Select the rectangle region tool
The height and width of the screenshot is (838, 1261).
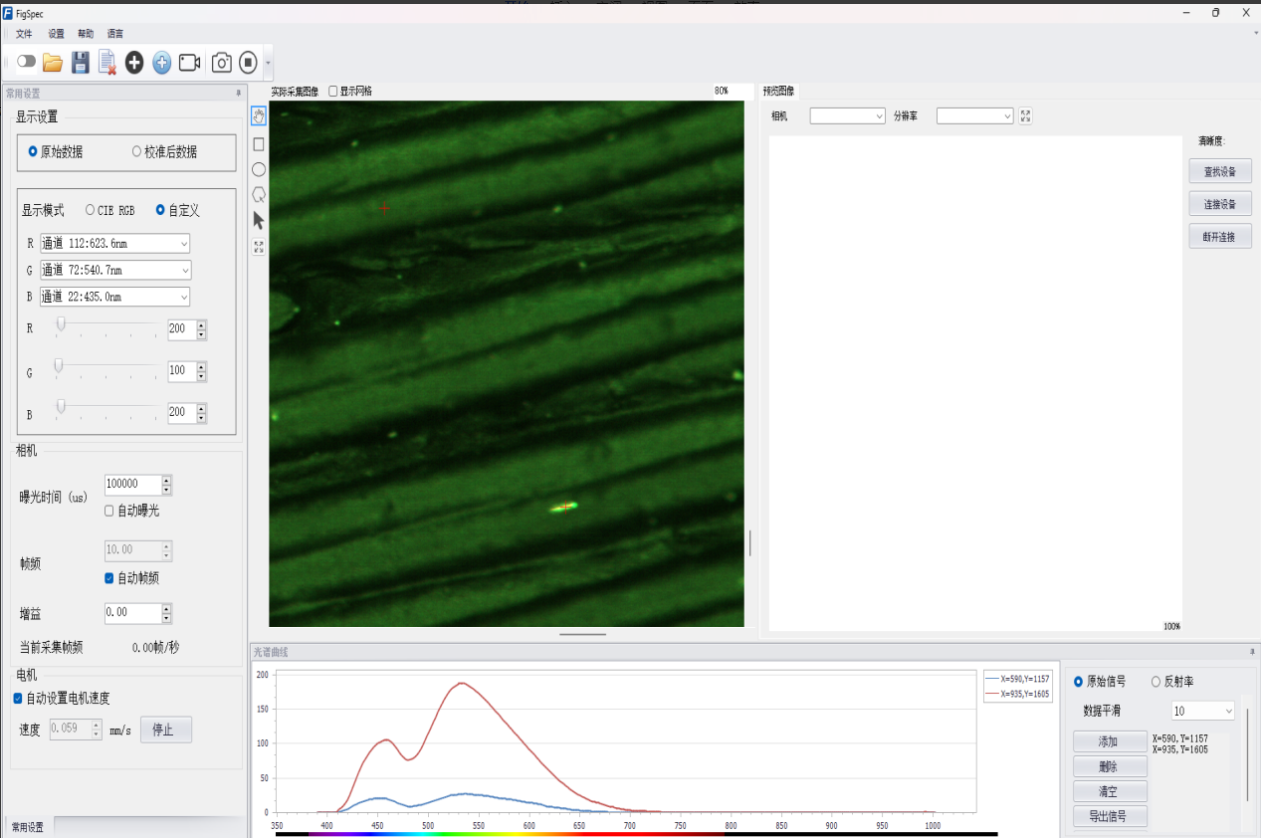(259, 144)
